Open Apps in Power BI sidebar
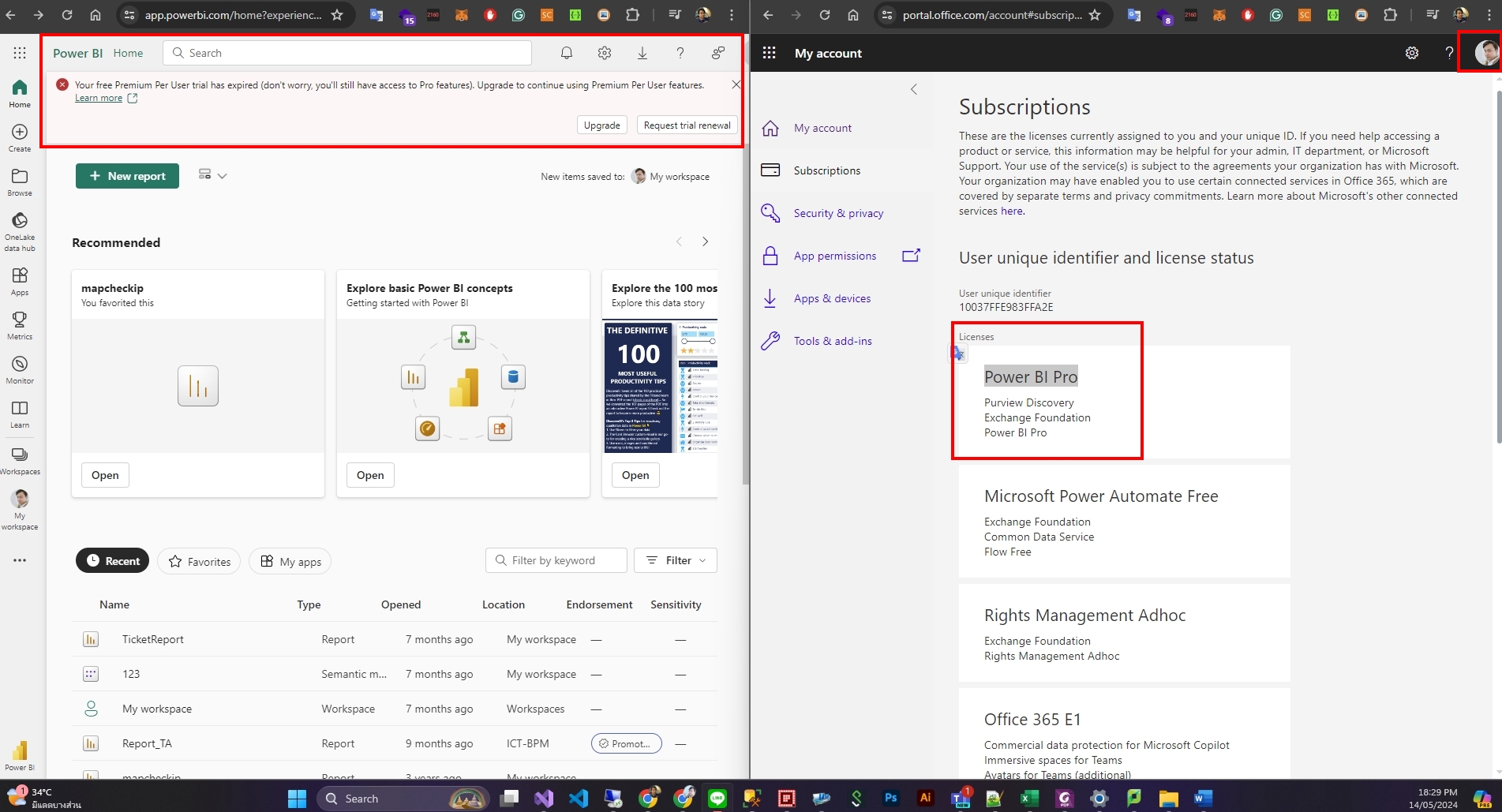This screenshot has width=1502, height=812. (x=20, y=281)
